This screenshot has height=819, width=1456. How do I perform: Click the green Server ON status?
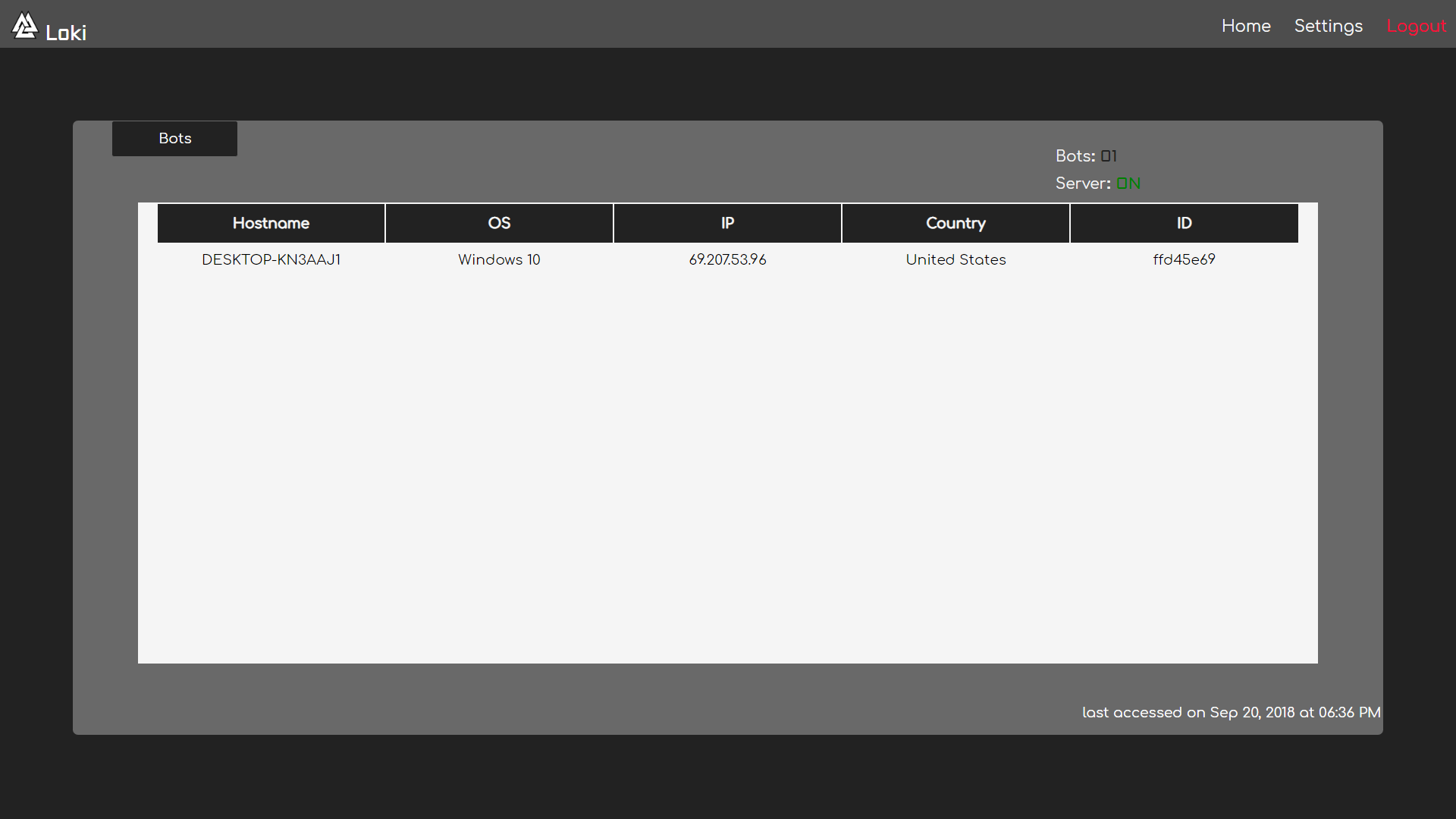pos(1128,184)
